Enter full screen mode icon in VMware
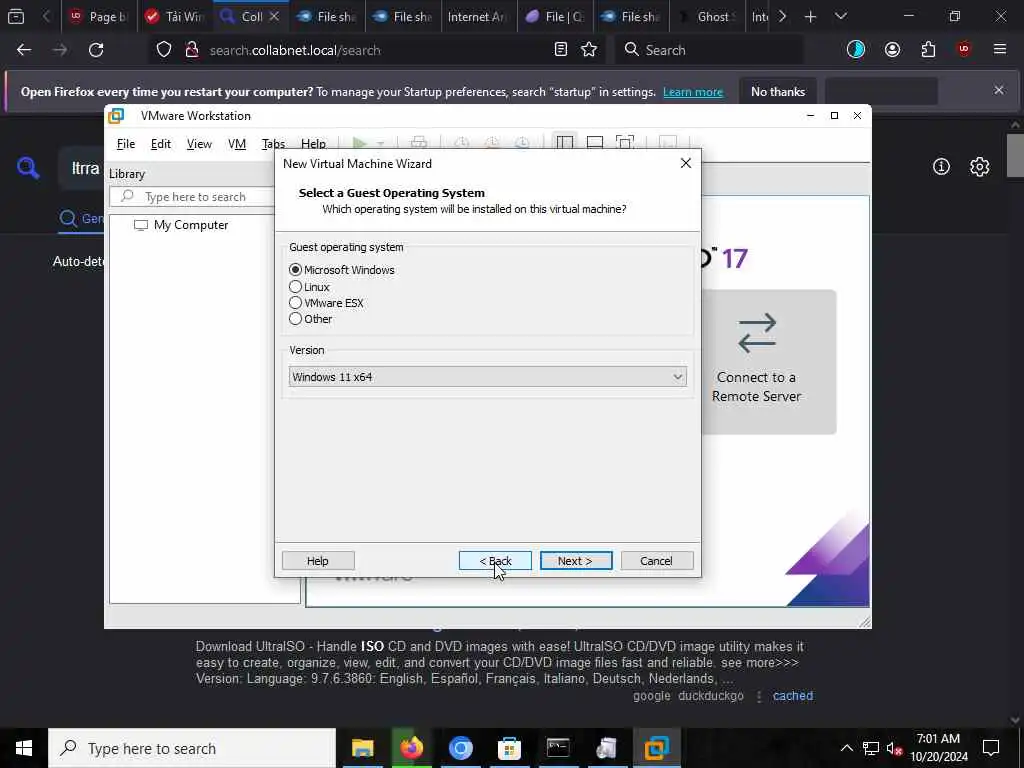The image size is (1024, 768). (x=625, y=143)
